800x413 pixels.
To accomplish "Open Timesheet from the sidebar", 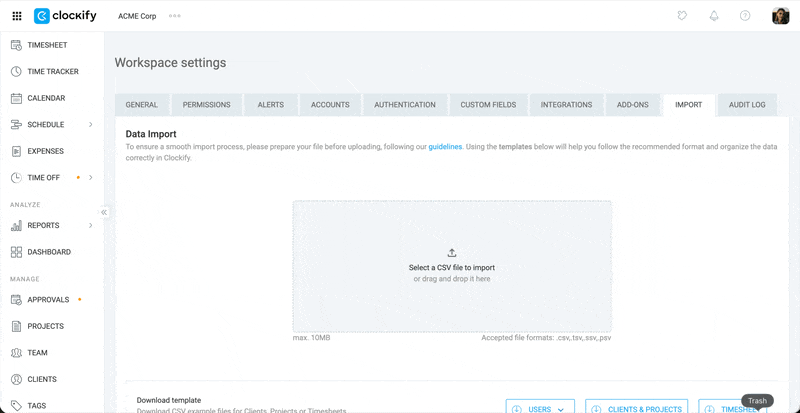I will [x=46, y=45].
